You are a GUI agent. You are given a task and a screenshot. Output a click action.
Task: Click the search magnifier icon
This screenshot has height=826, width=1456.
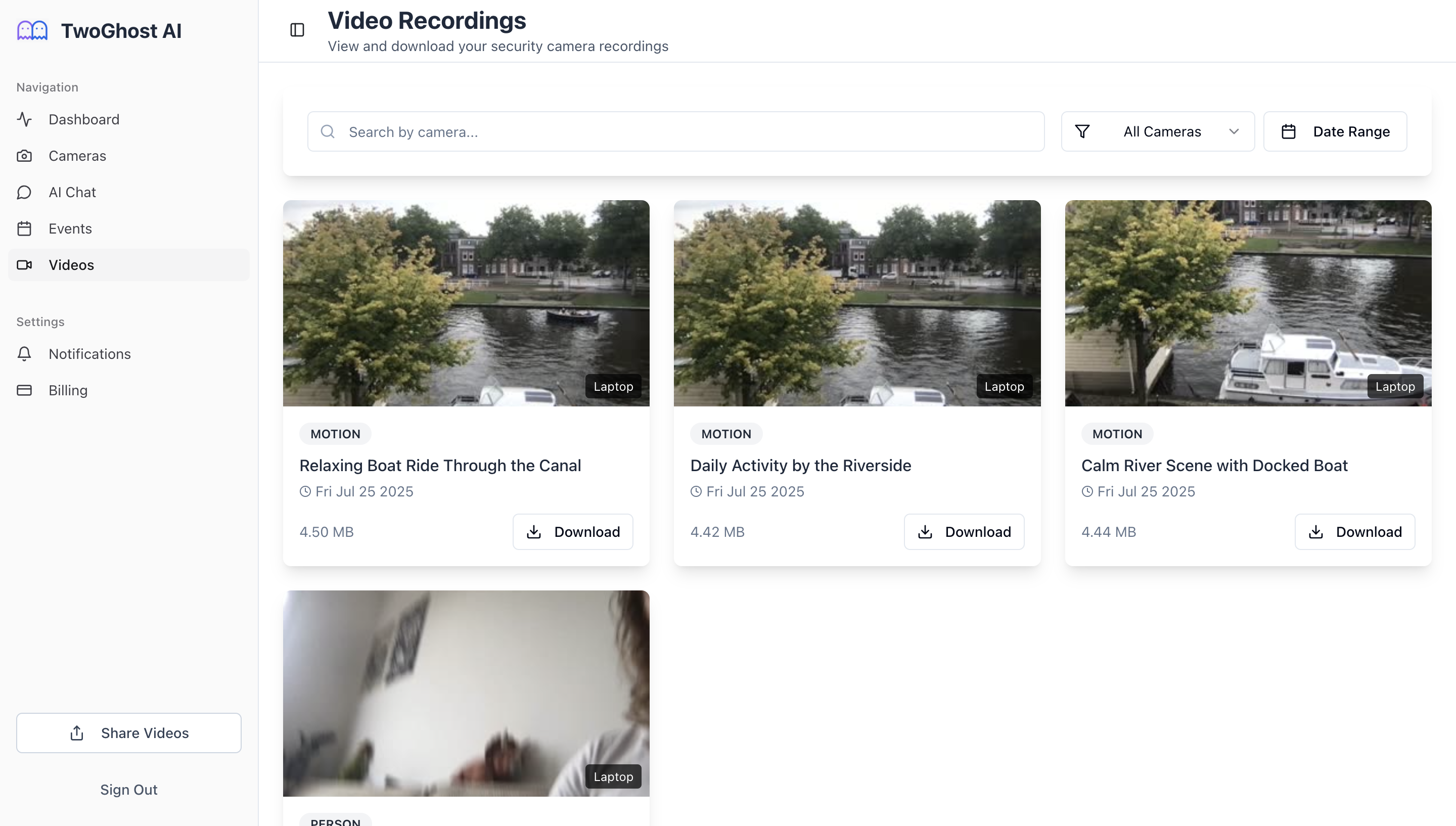point(328,131)
